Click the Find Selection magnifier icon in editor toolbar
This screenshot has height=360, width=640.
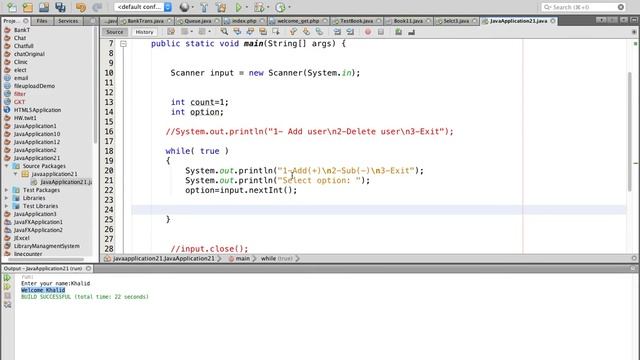(224, 32)
